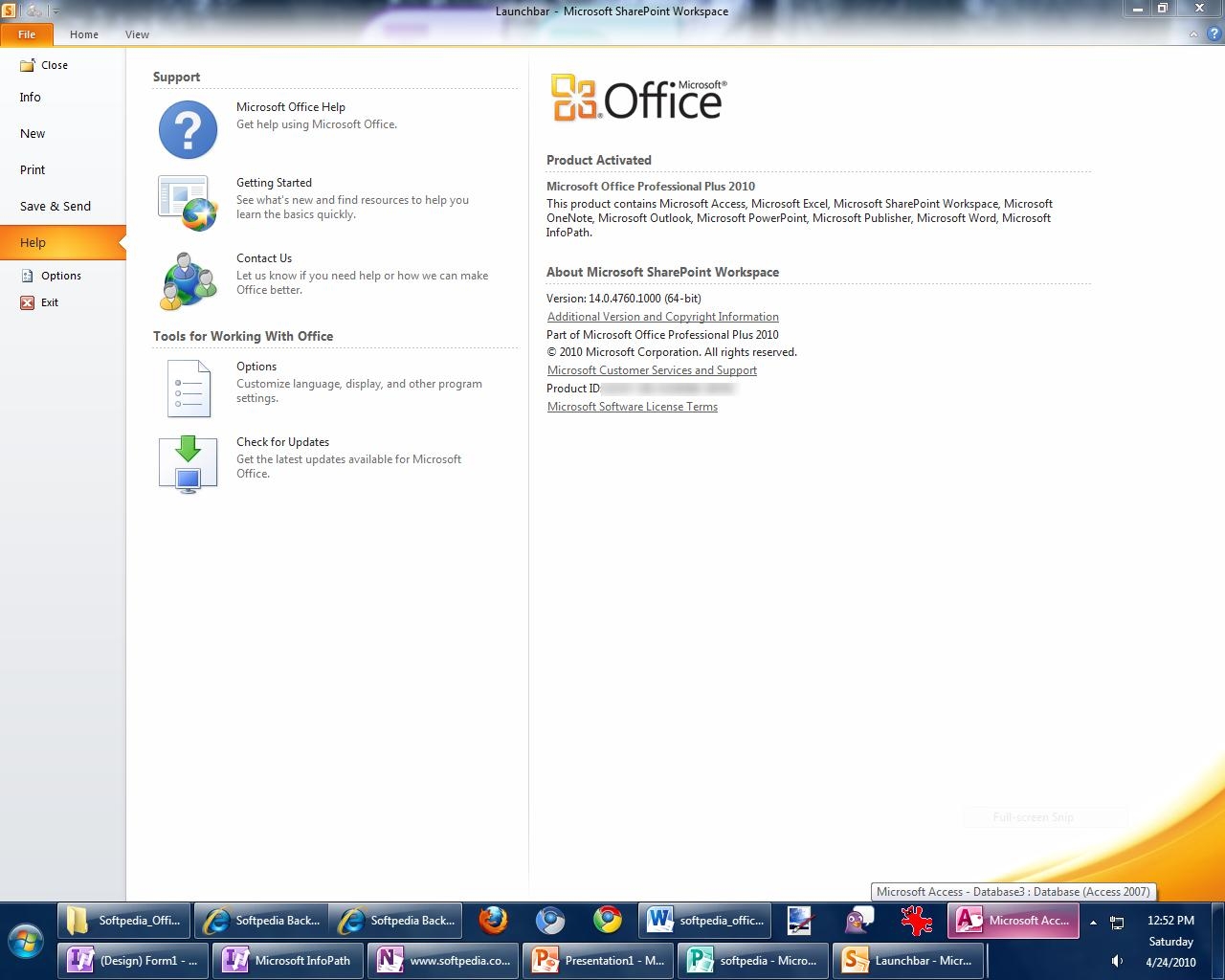Switch to Microsoft InfoPath taskbar button

tap(288, 960)
